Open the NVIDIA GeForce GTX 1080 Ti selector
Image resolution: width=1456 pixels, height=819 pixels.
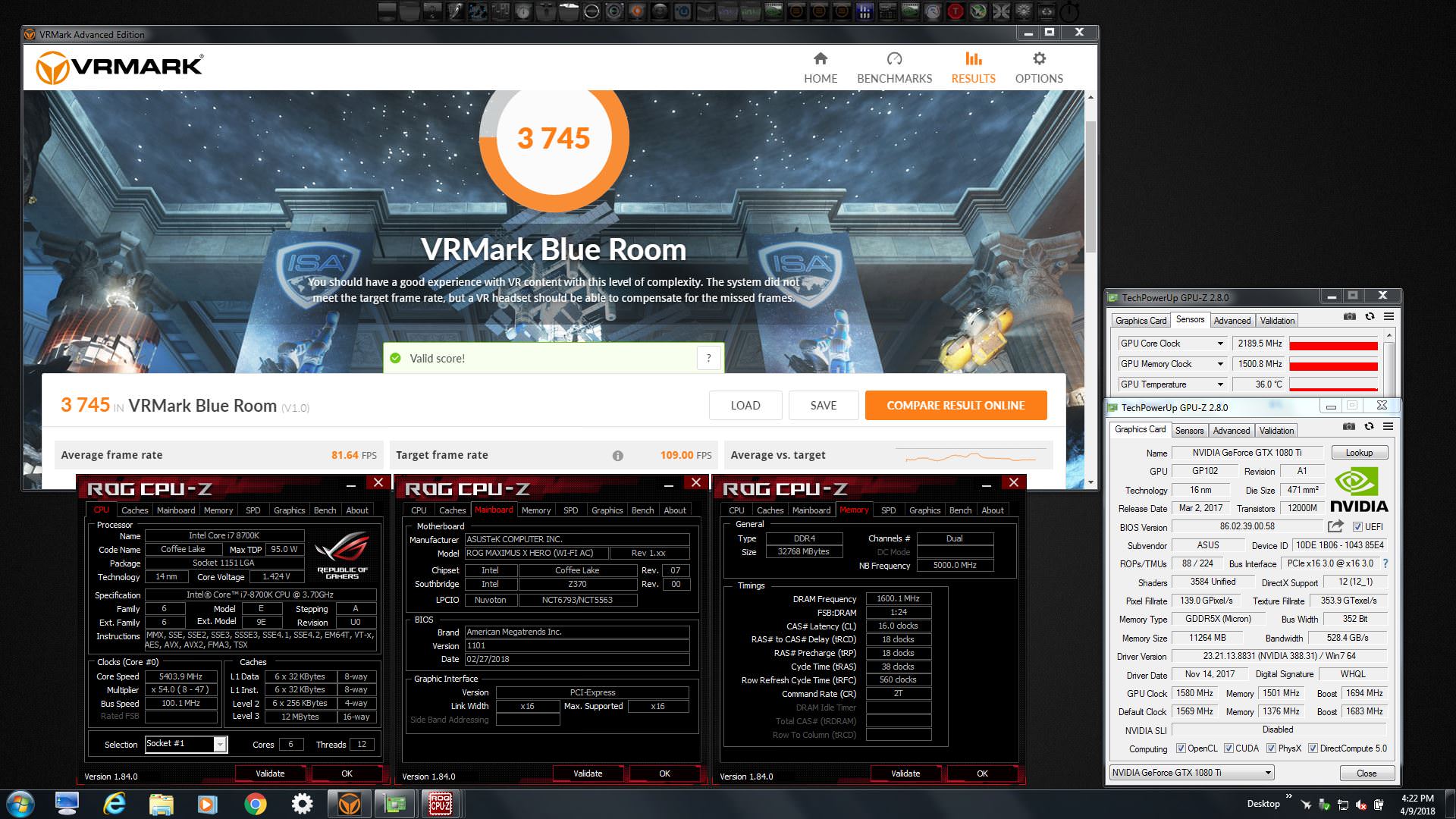(x=1191, y=773)
